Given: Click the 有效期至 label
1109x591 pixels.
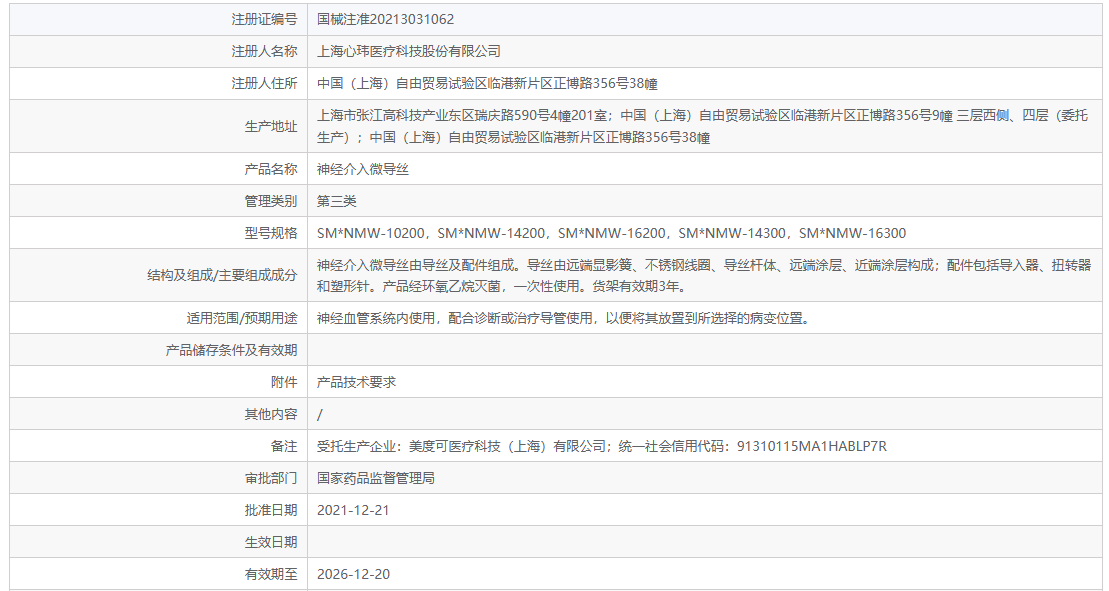Looking at the screenshot, I should point(271,575).
